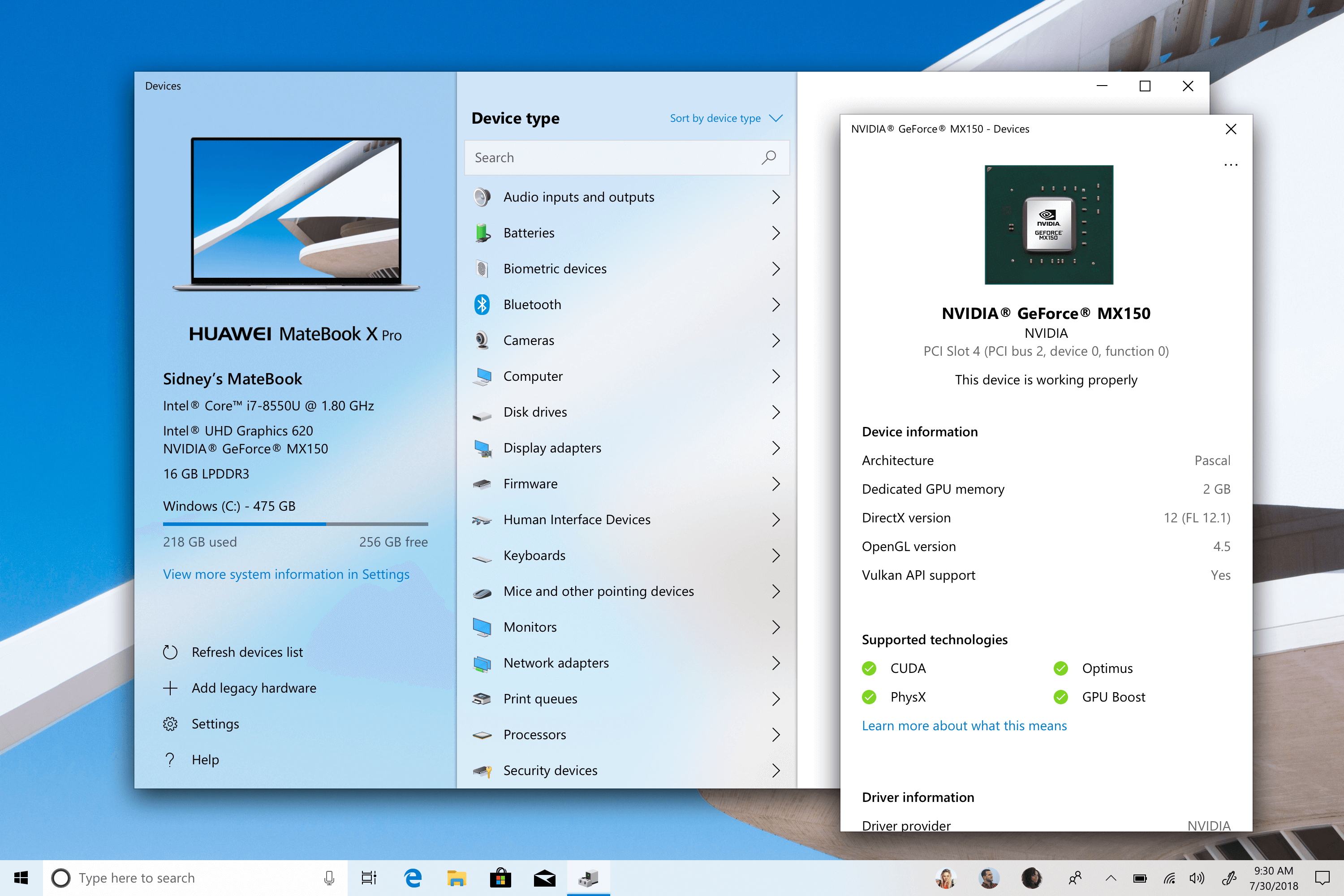Click the Windows Ink Workspace pen icon
Viewport: 1344px width, 896px height.
[1228, 878]
